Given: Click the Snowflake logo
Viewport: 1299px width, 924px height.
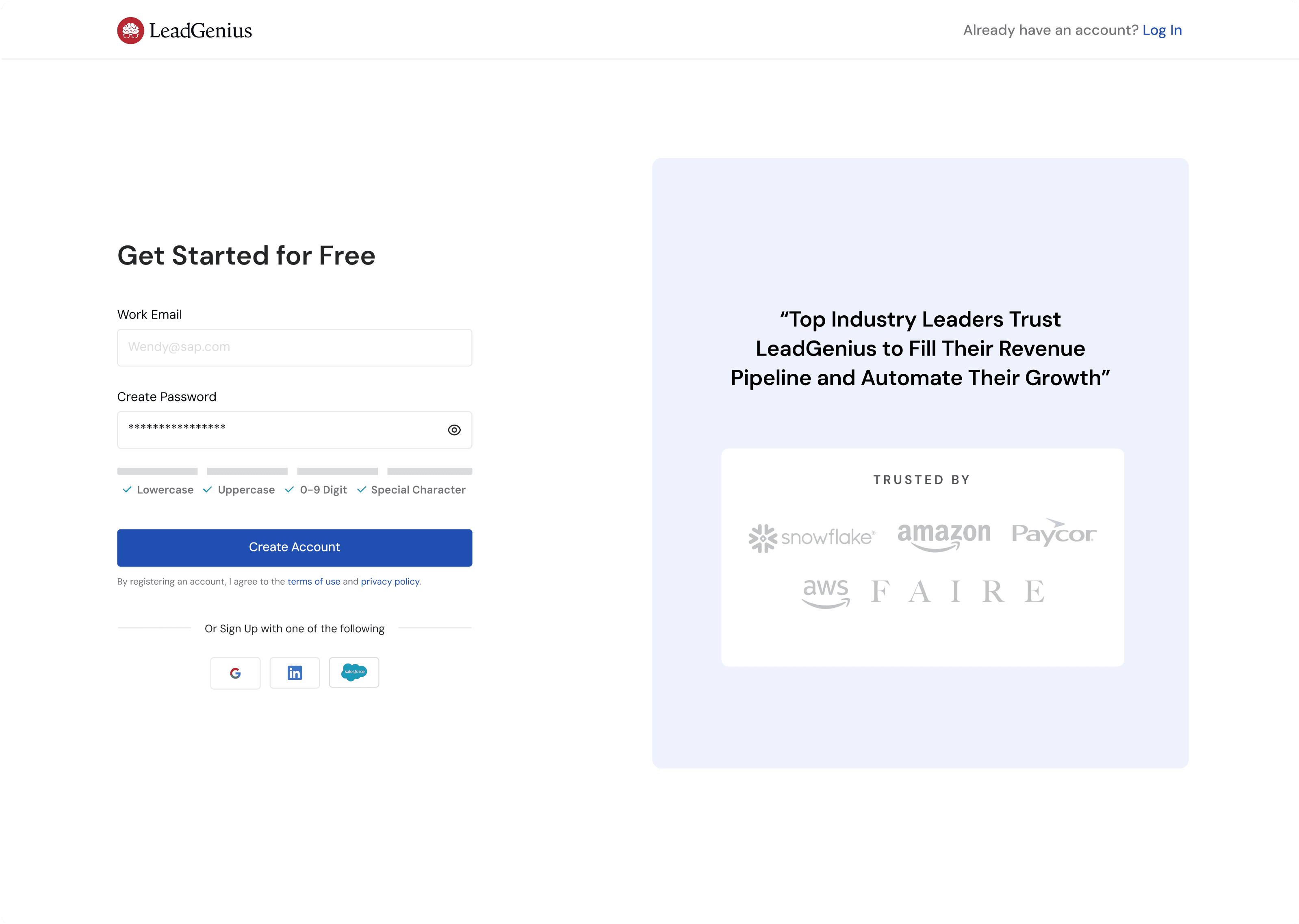Looking at the screenshot, I should click(811, 538).
